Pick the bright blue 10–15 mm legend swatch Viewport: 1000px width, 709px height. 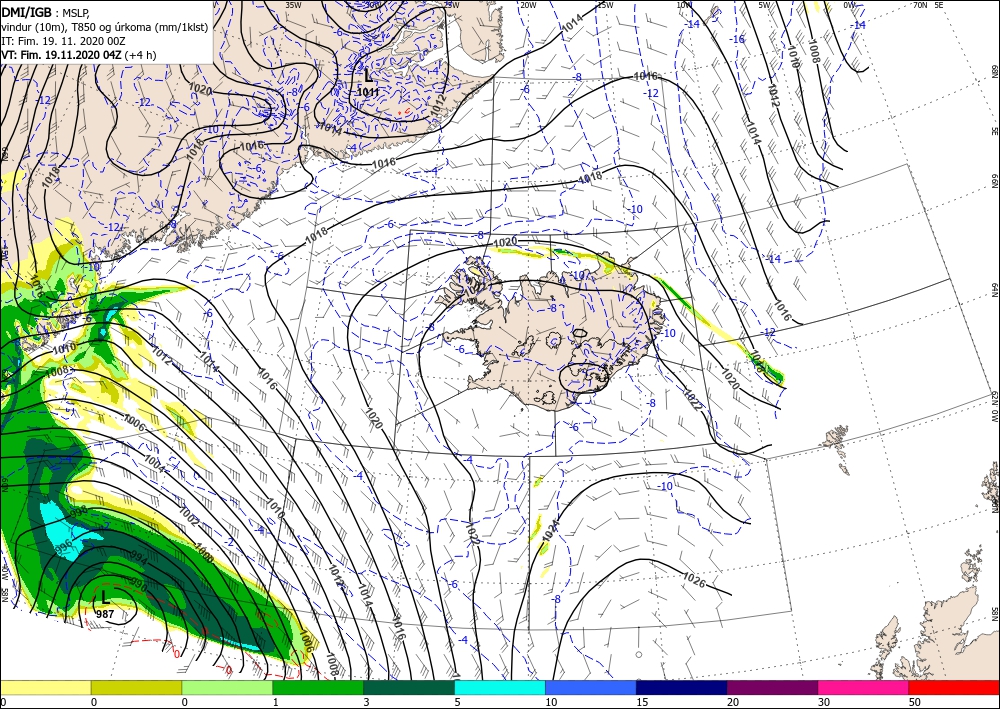coord(591,687)
